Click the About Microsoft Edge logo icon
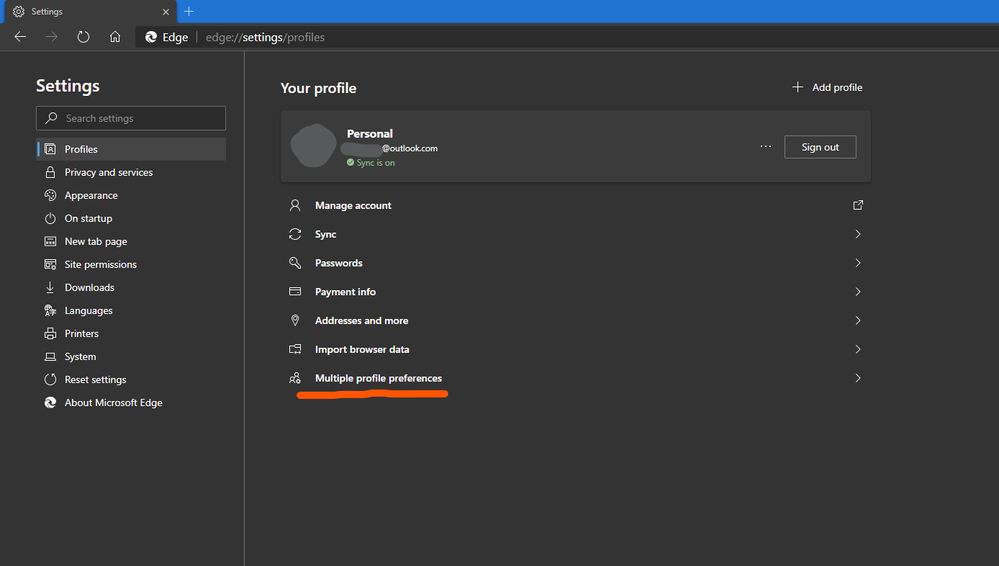 50,402
